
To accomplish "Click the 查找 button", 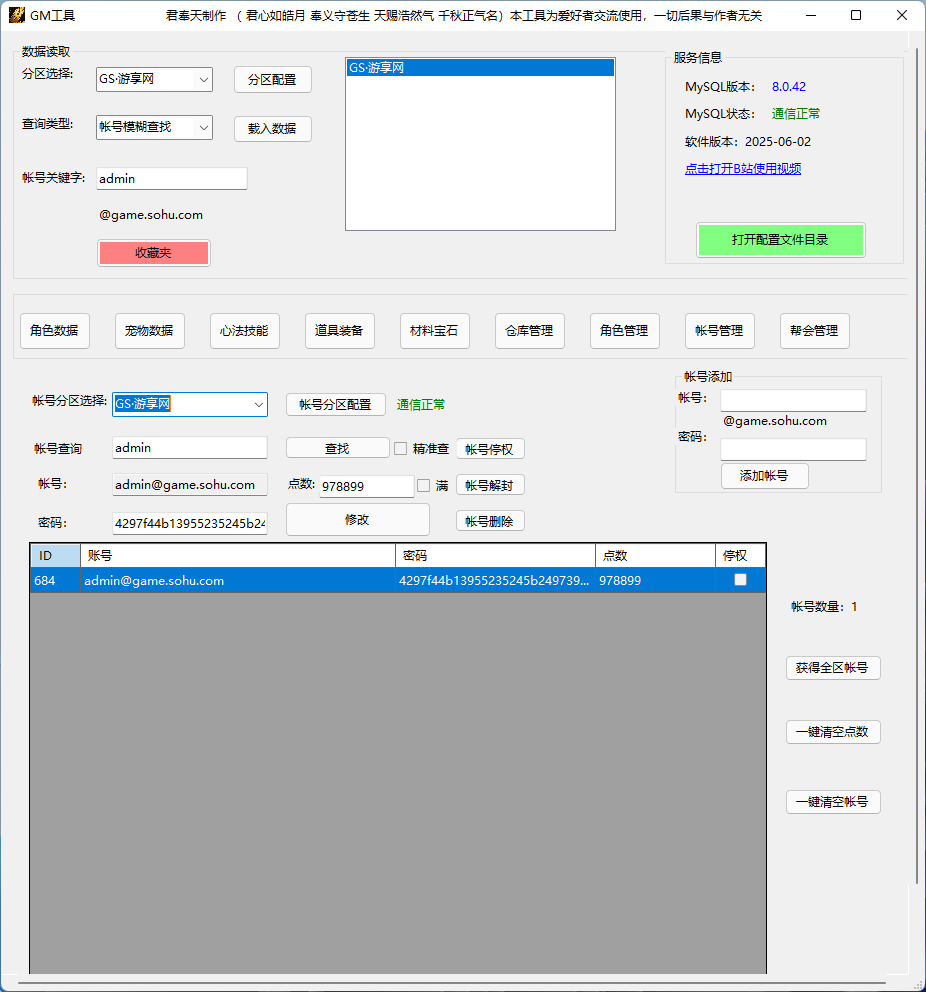I will [x=337, y=449].
